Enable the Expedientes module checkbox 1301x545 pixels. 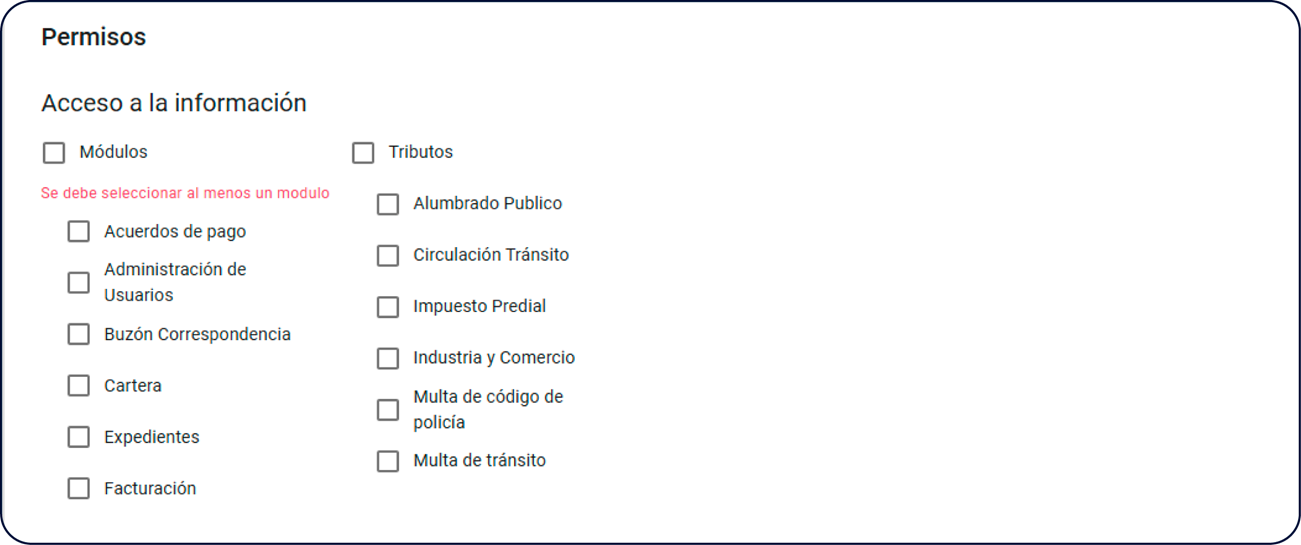pos(79,437)
